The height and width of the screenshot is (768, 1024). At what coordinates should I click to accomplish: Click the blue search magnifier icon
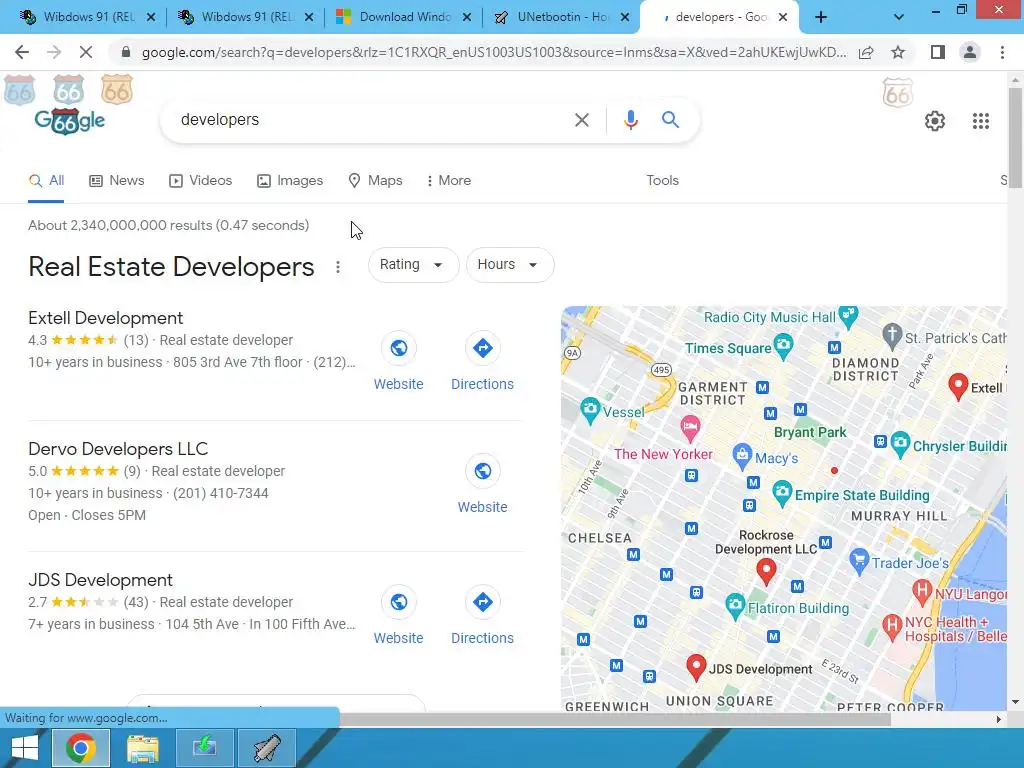tap(670, 120)
